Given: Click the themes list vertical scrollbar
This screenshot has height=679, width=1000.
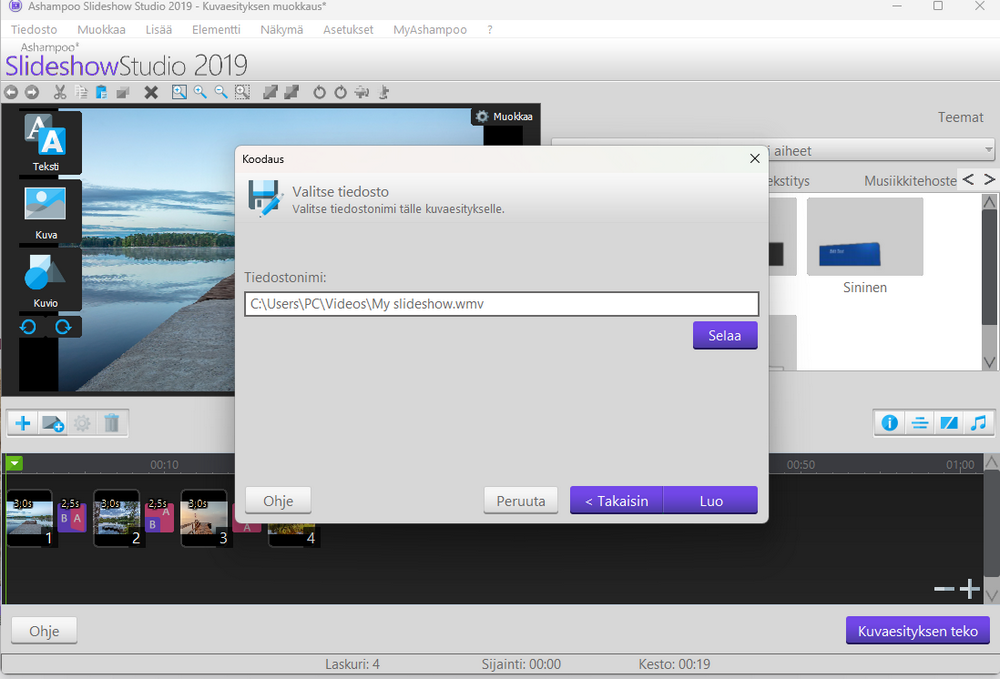Looking at the screenshot, I should click(989, 282).
